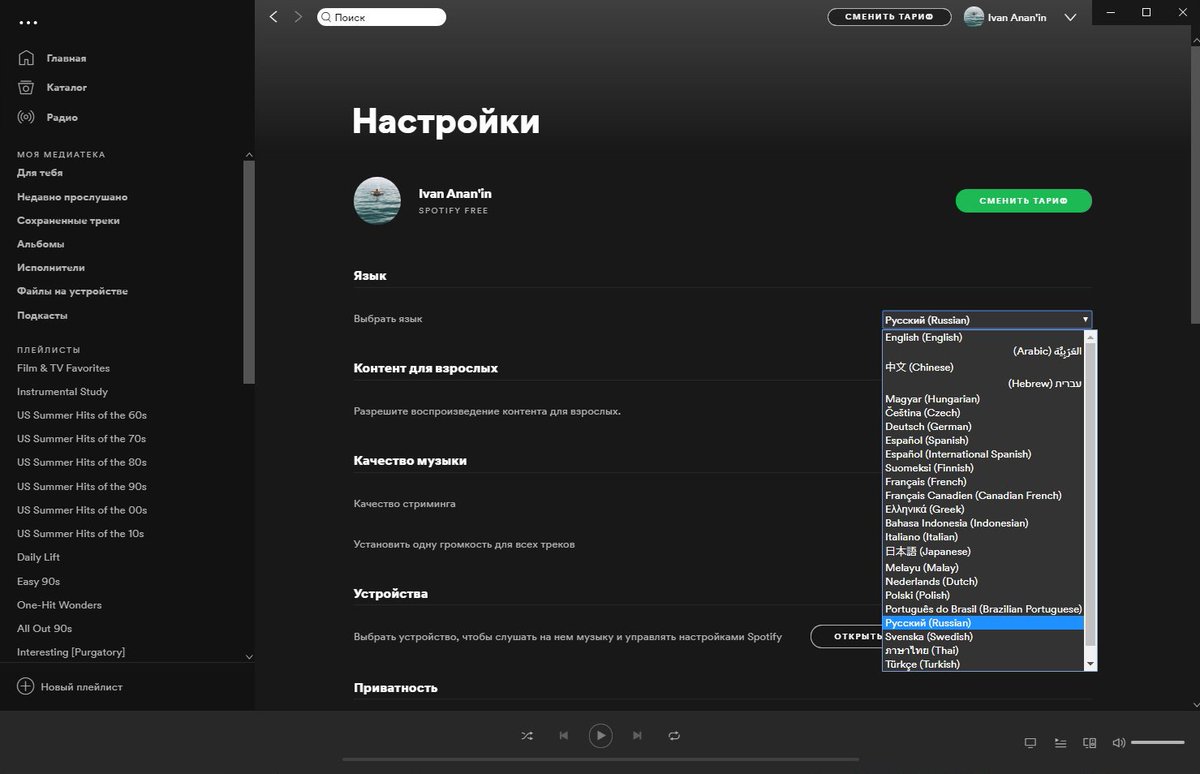This screenshot has height=774, width=1200.
Task: Toggle repeat mode
Action: (x=674, y=736)
